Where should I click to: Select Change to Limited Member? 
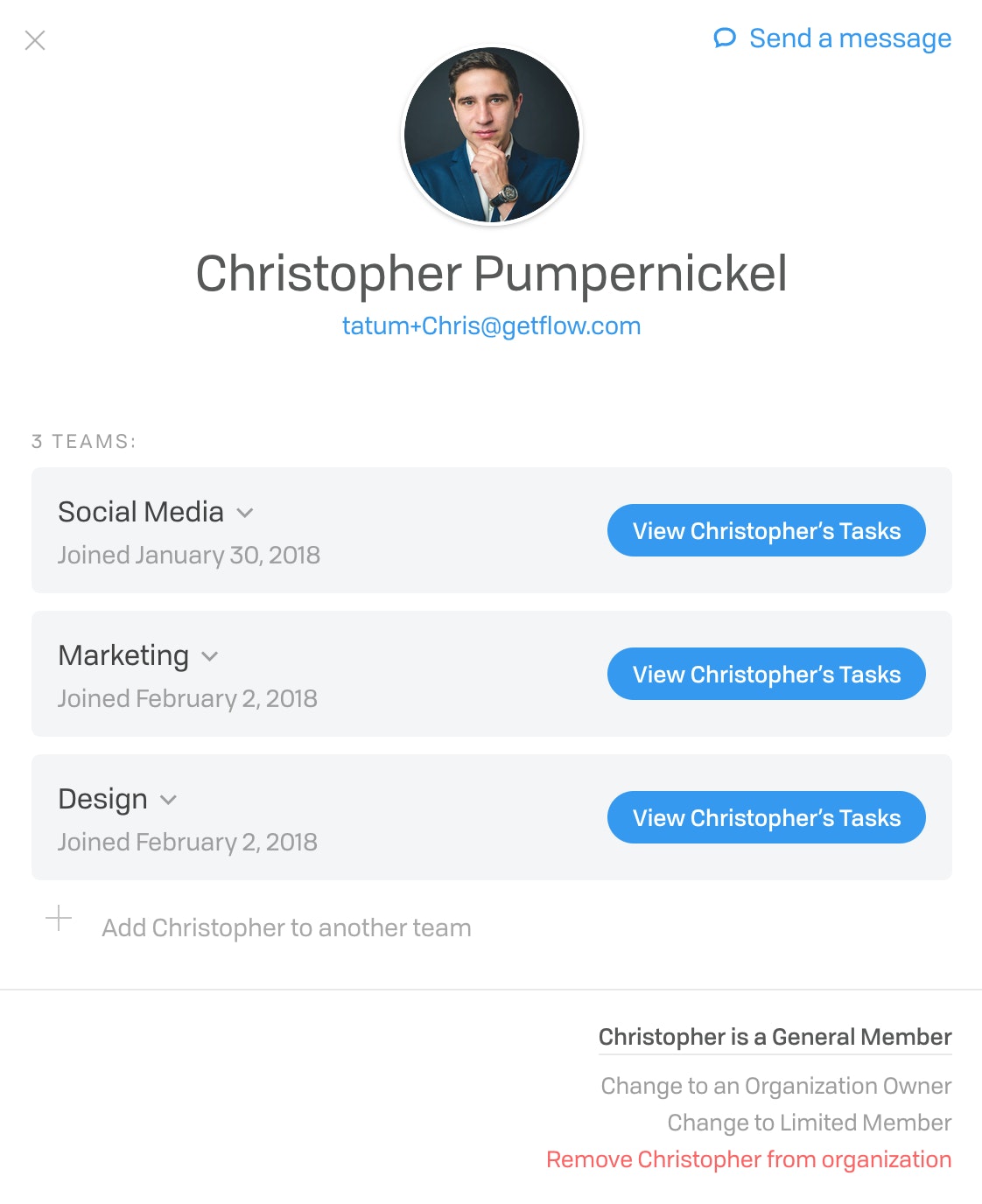pyautogui.click(x=810, y=1123)
